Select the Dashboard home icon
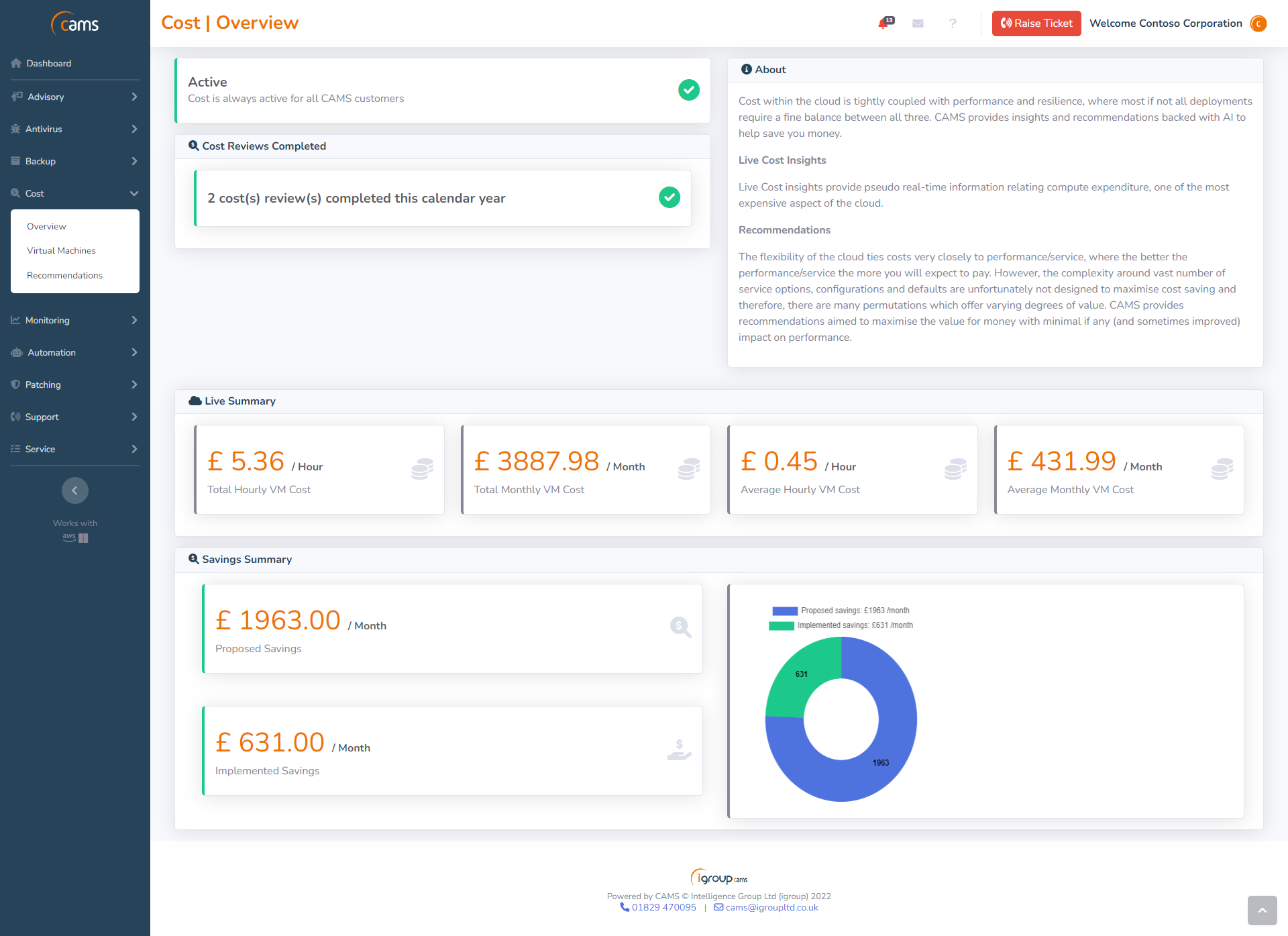Image resolution: width=1288 pixels, height=936 pixels. (x=16, y=62)
